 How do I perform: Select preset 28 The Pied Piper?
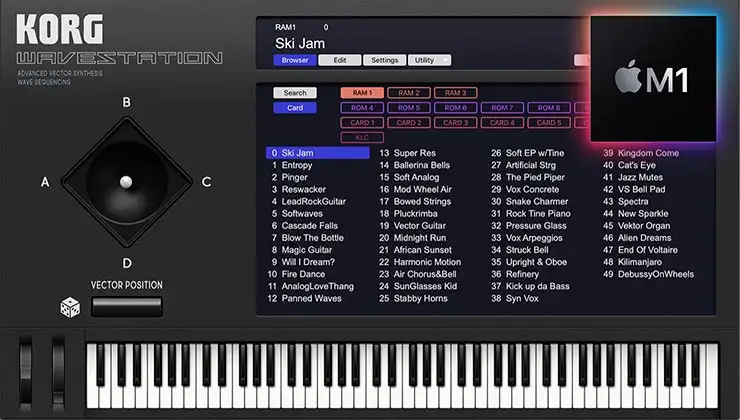click(x=528, y=177)
